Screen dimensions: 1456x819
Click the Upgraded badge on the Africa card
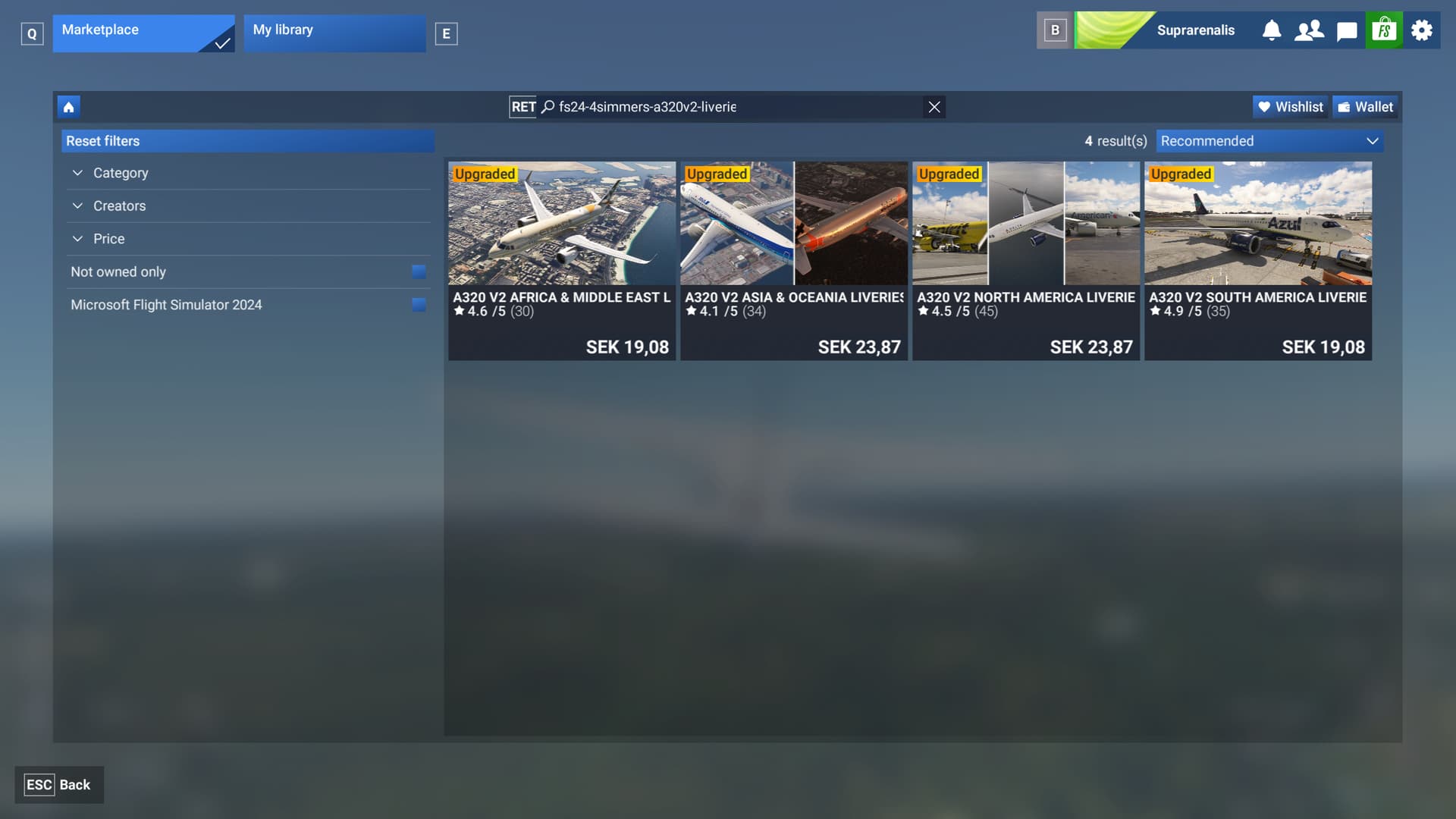(485, 174)
